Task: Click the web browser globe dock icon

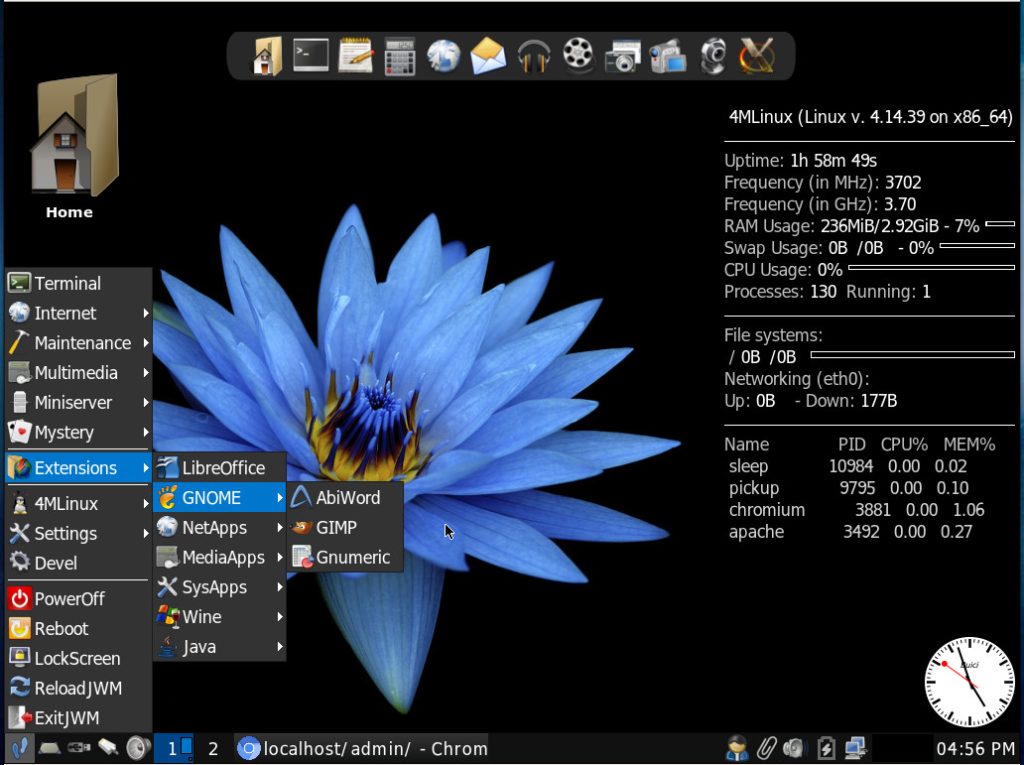Action: [443, 55]
